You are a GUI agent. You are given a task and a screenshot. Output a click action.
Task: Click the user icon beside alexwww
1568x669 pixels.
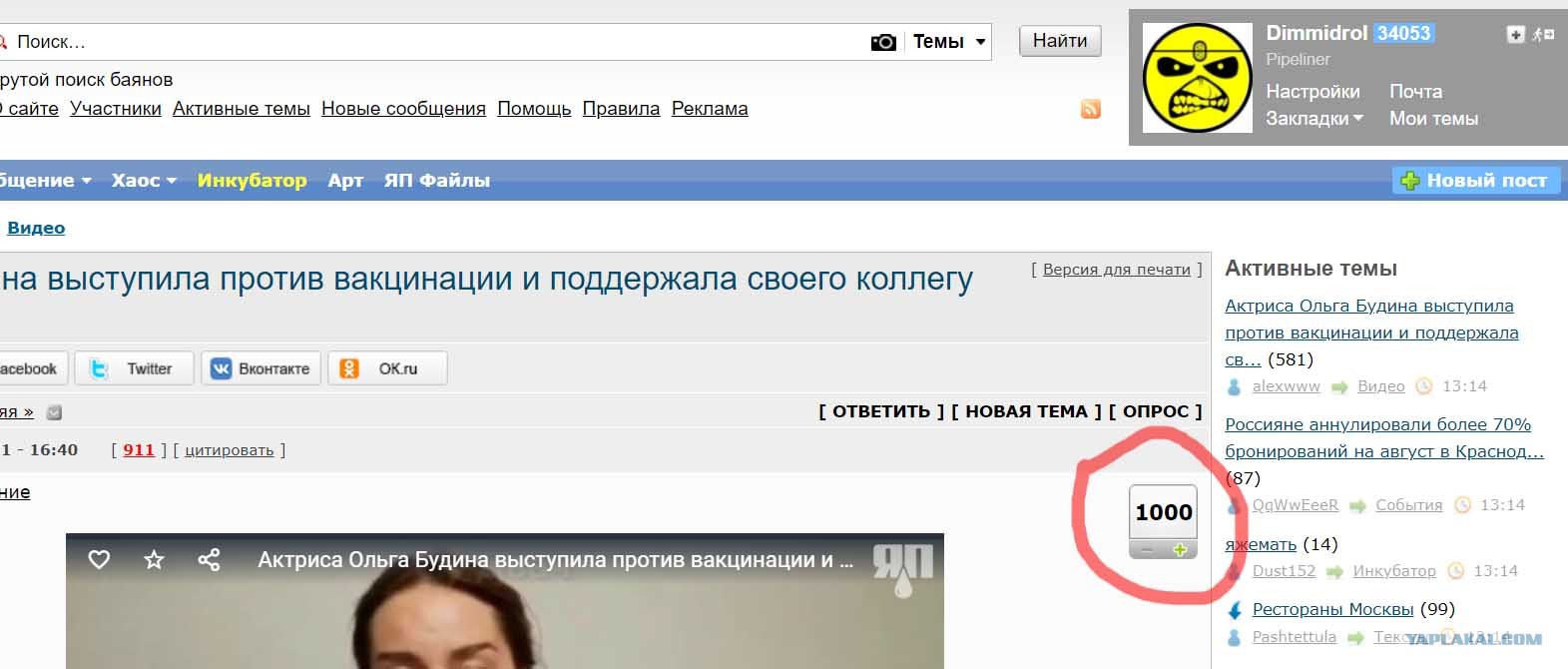(x=1235, y=387)
